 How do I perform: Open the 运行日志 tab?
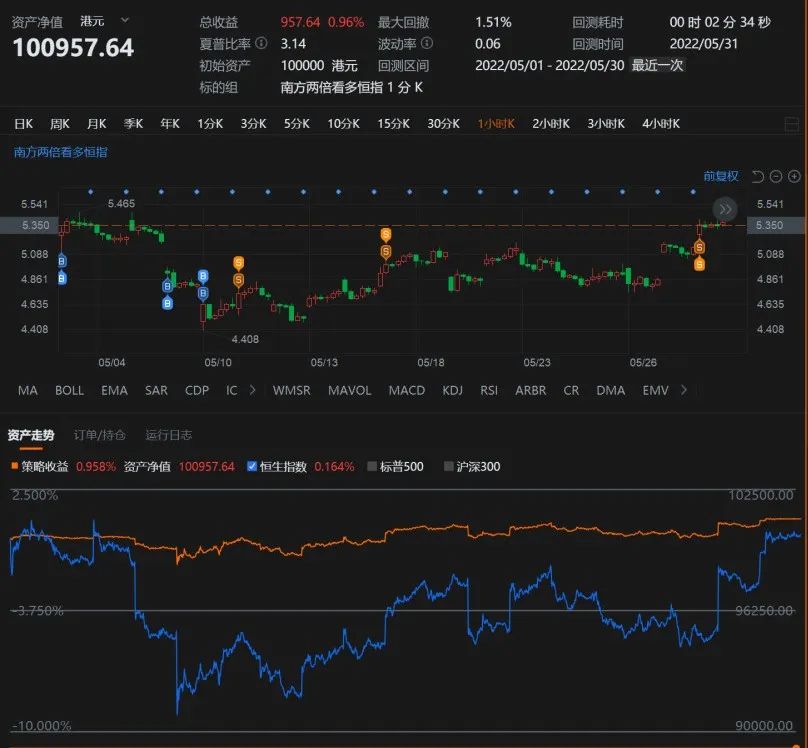[x=166, y=435]
